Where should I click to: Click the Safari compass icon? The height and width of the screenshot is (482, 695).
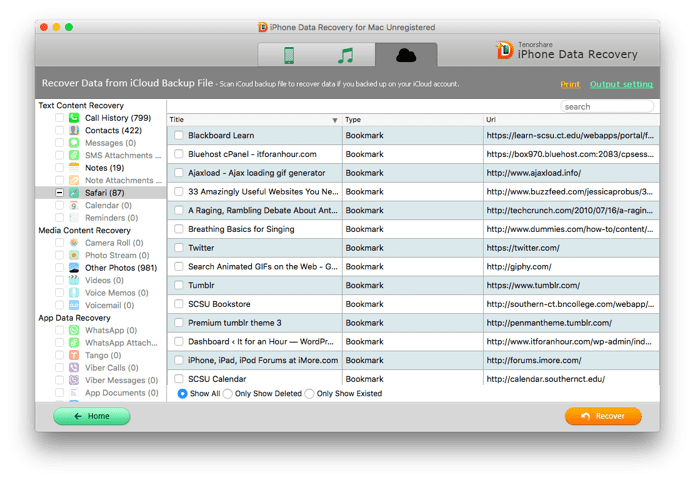74,193
